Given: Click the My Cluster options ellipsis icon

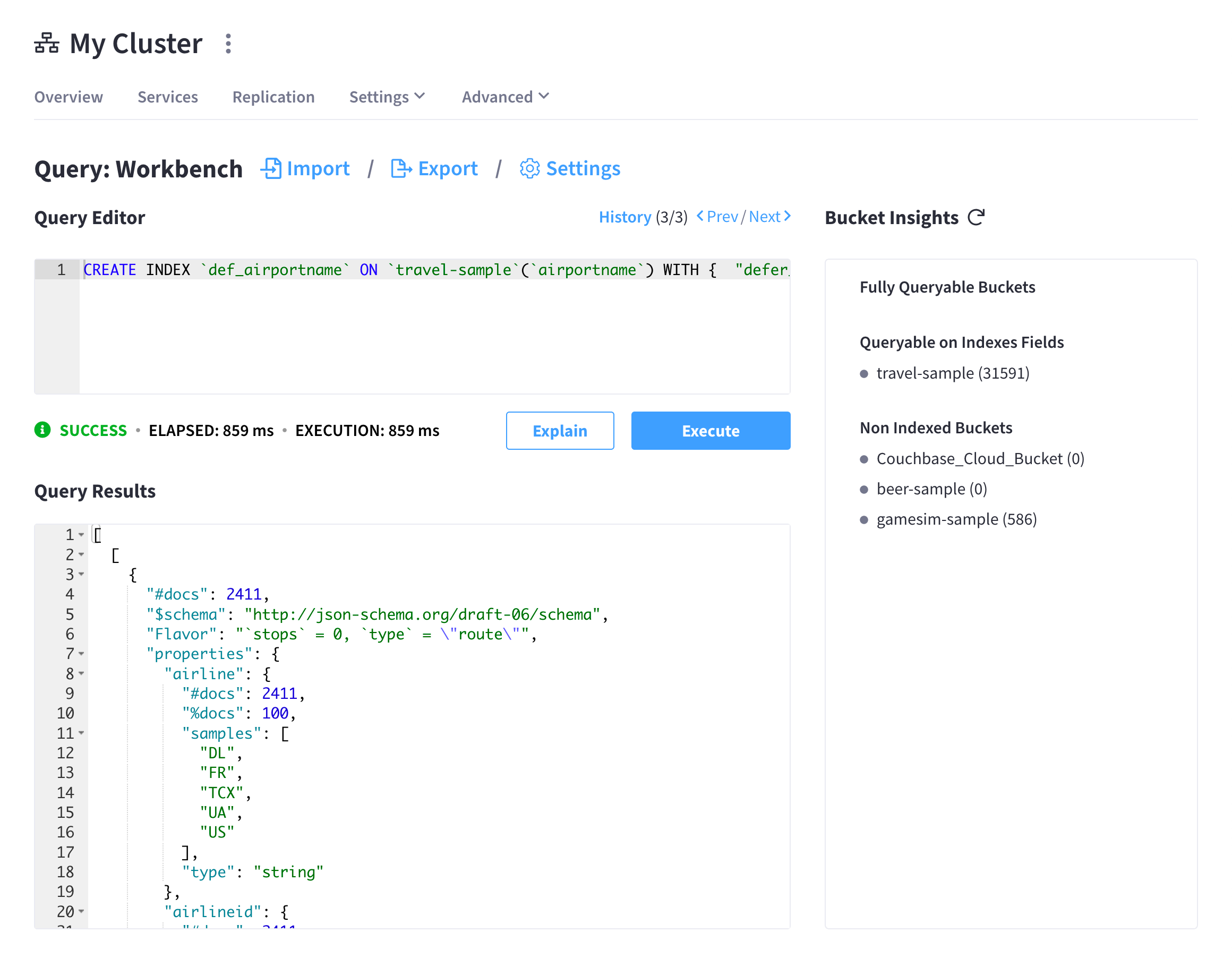Looking at the screenshot, I should (x=227, y=44).
